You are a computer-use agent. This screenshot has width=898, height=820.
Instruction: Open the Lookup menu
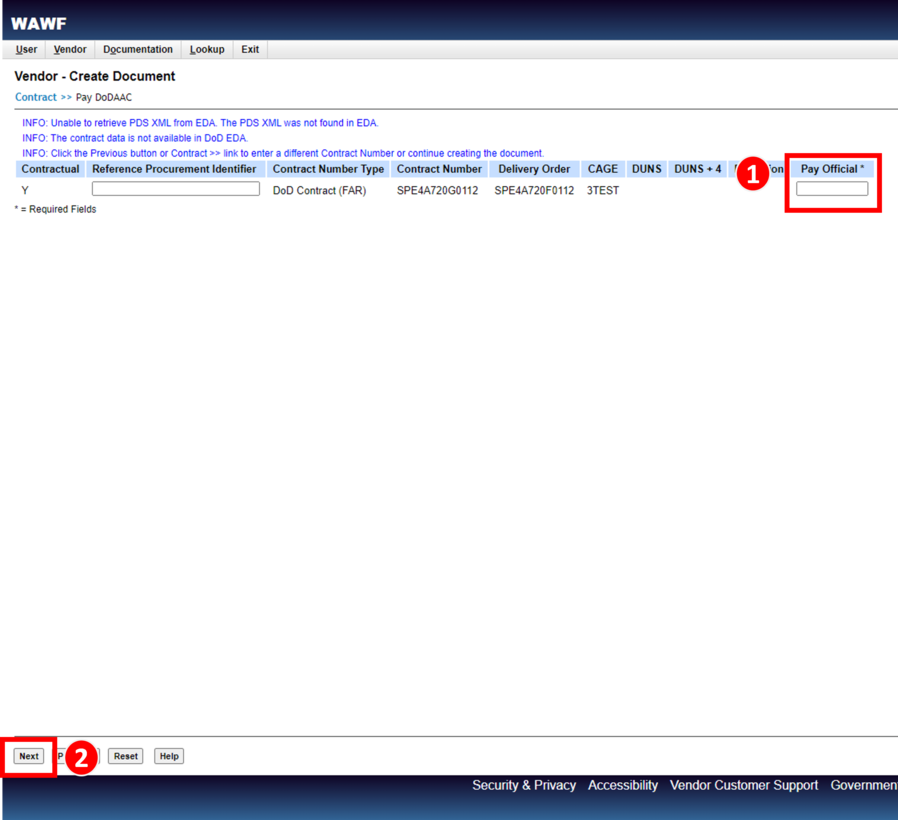(207, 49)
